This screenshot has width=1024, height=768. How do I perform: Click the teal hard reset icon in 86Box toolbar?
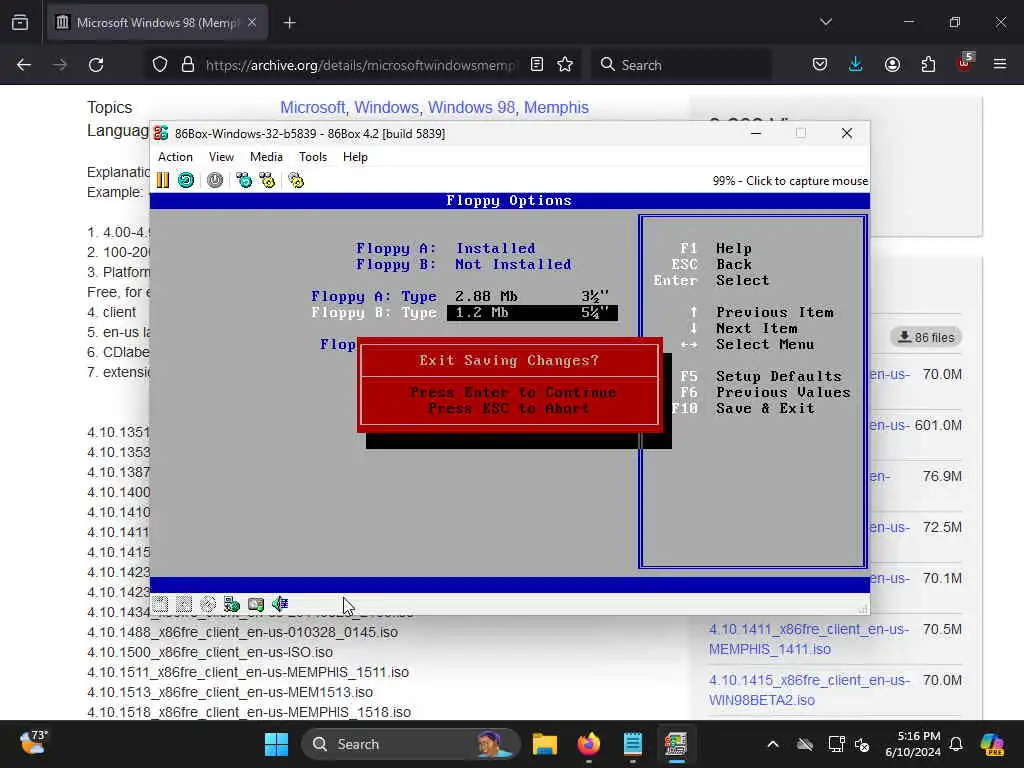point(186,180)
